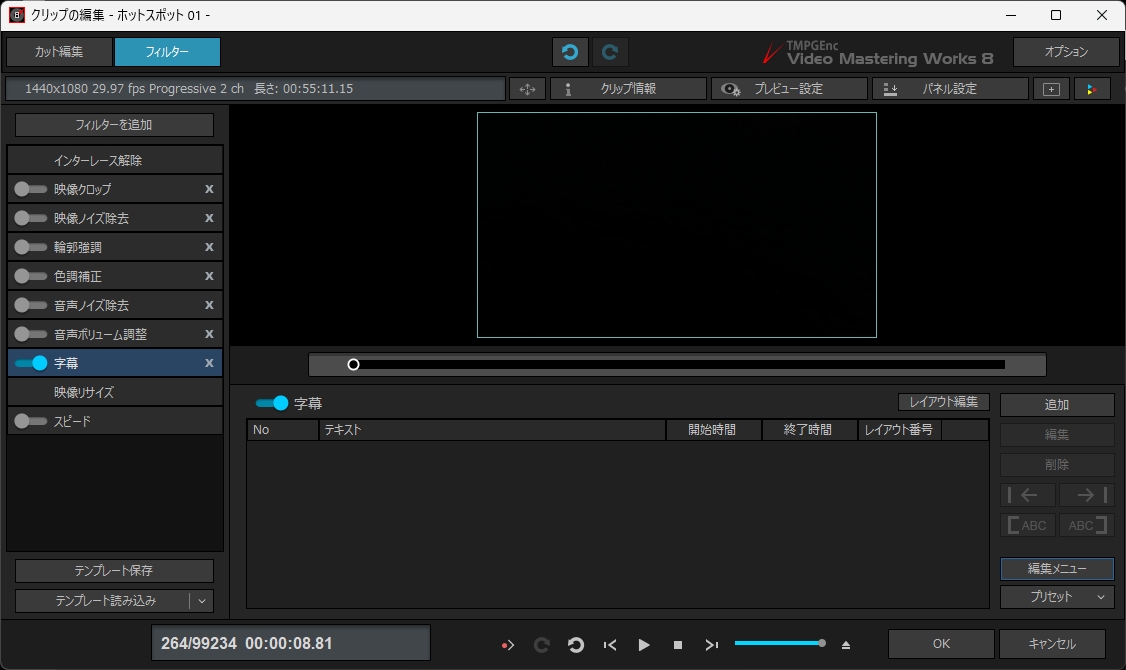Jump to the next frame marker icon
Image resolution: width=1126 pixels, height=670 pixels.
coord(711,645)
